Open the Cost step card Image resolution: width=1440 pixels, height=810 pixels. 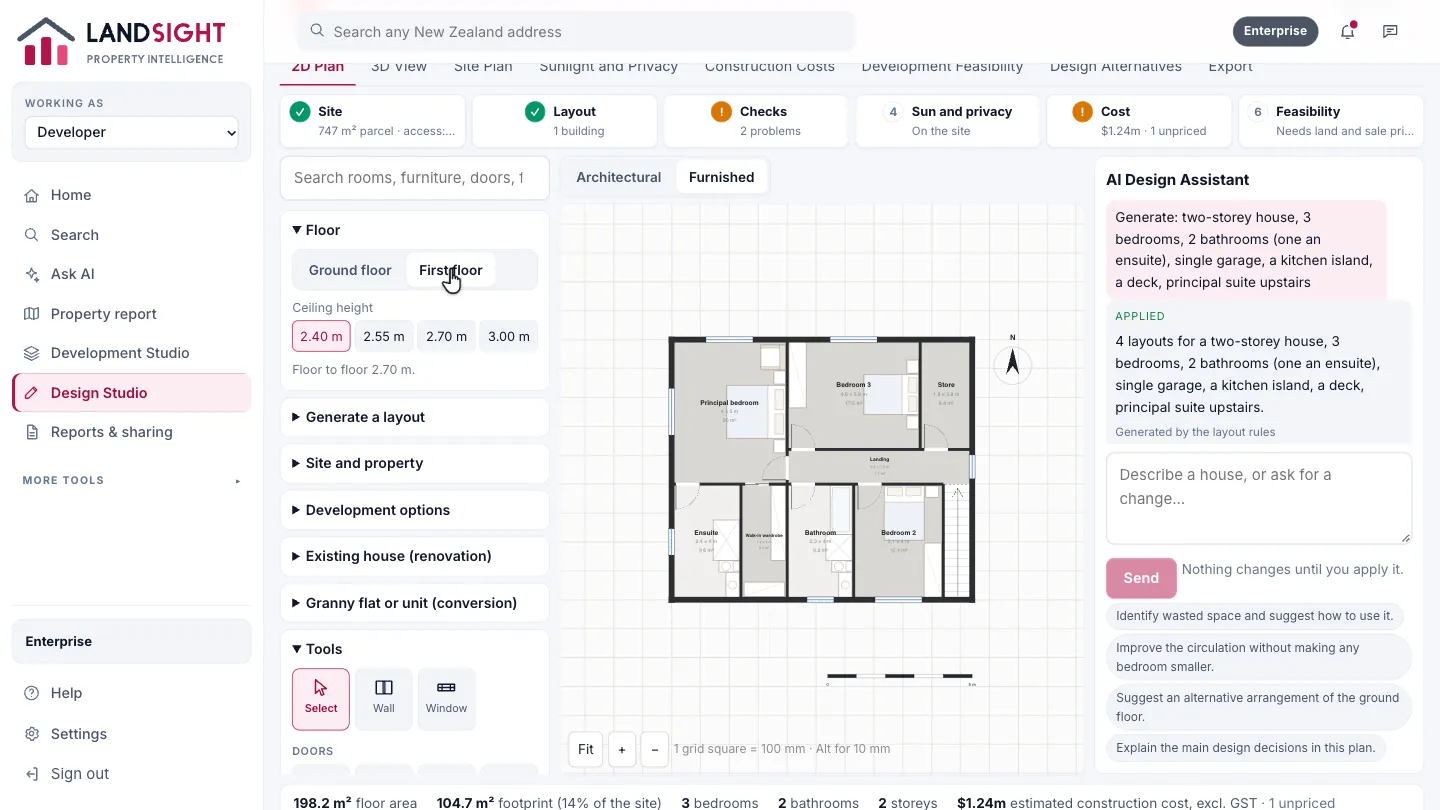point(1138,121)
